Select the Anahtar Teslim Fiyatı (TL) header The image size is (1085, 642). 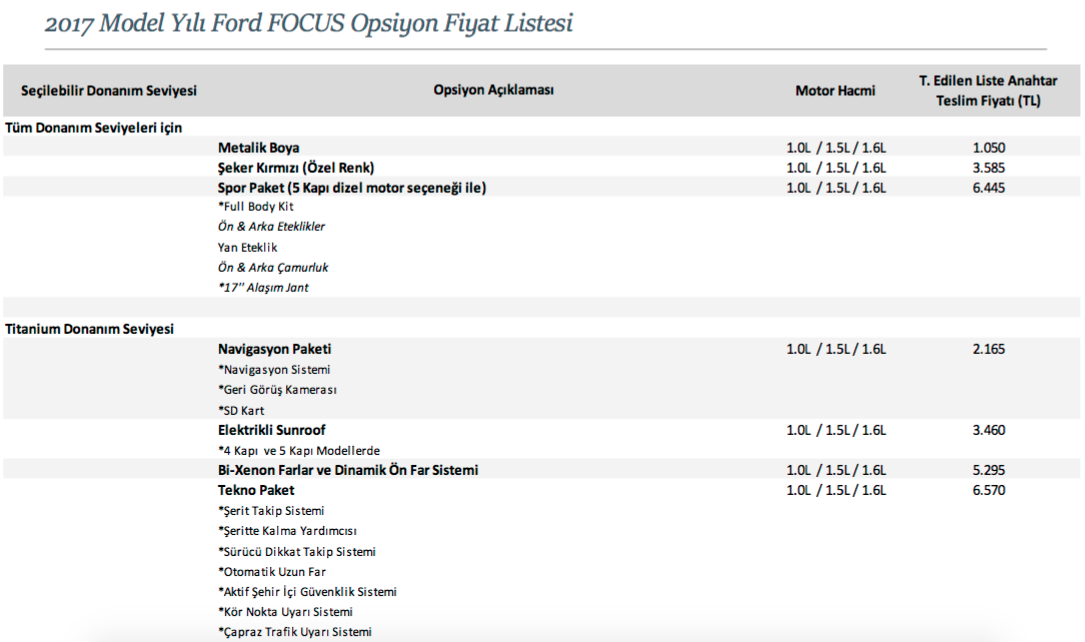coord(988,91)
